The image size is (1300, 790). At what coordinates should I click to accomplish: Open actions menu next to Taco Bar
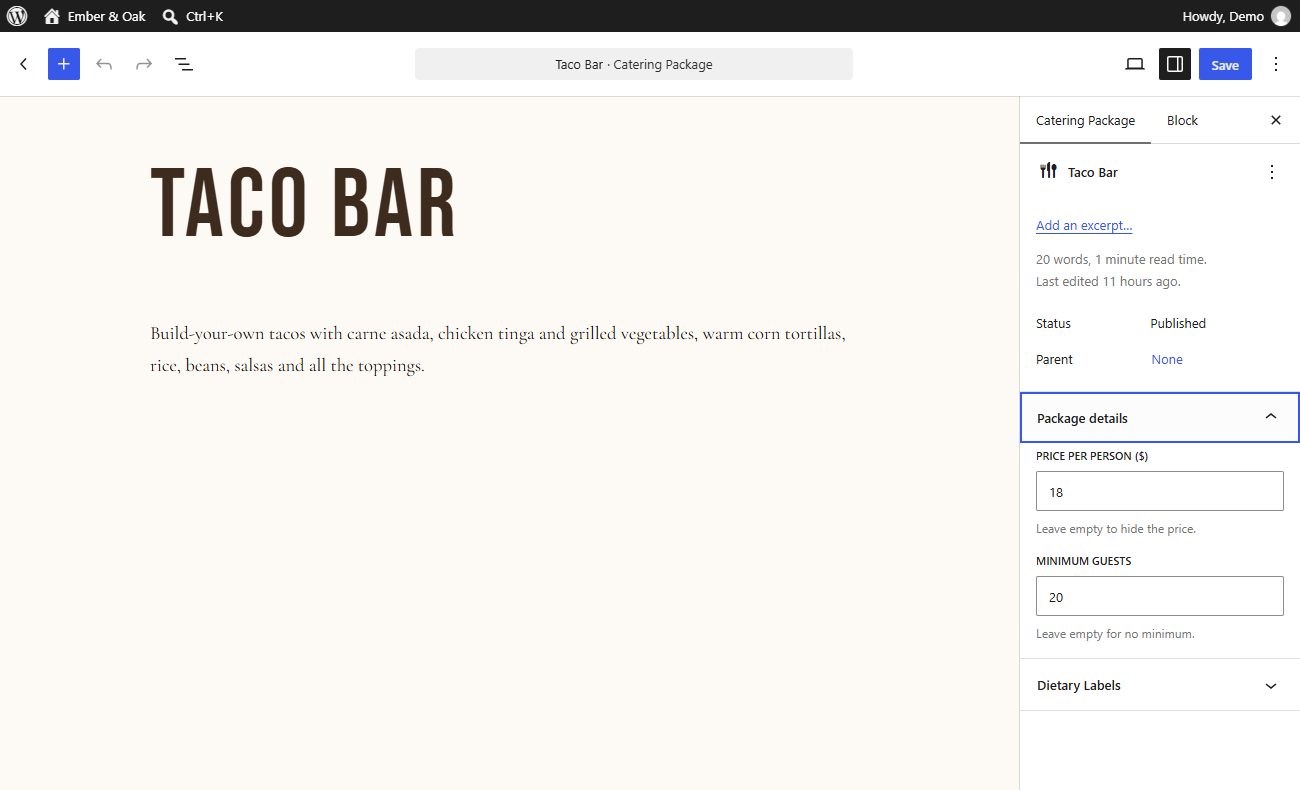tap(1272, 172)
